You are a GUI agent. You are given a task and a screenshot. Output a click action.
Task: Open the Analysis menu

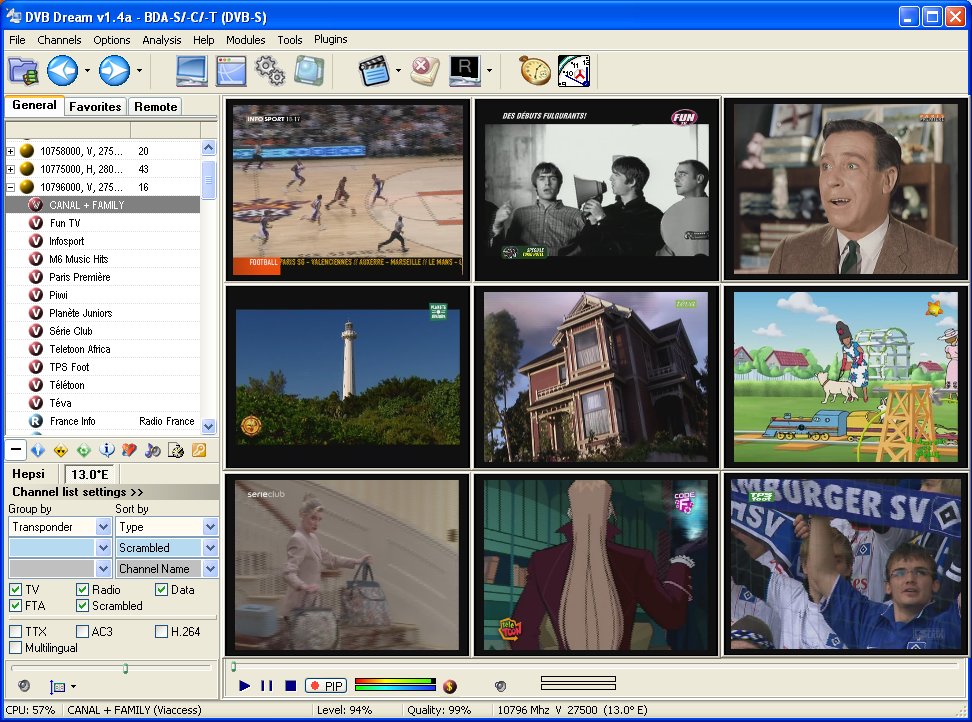[x=162, y=40]
